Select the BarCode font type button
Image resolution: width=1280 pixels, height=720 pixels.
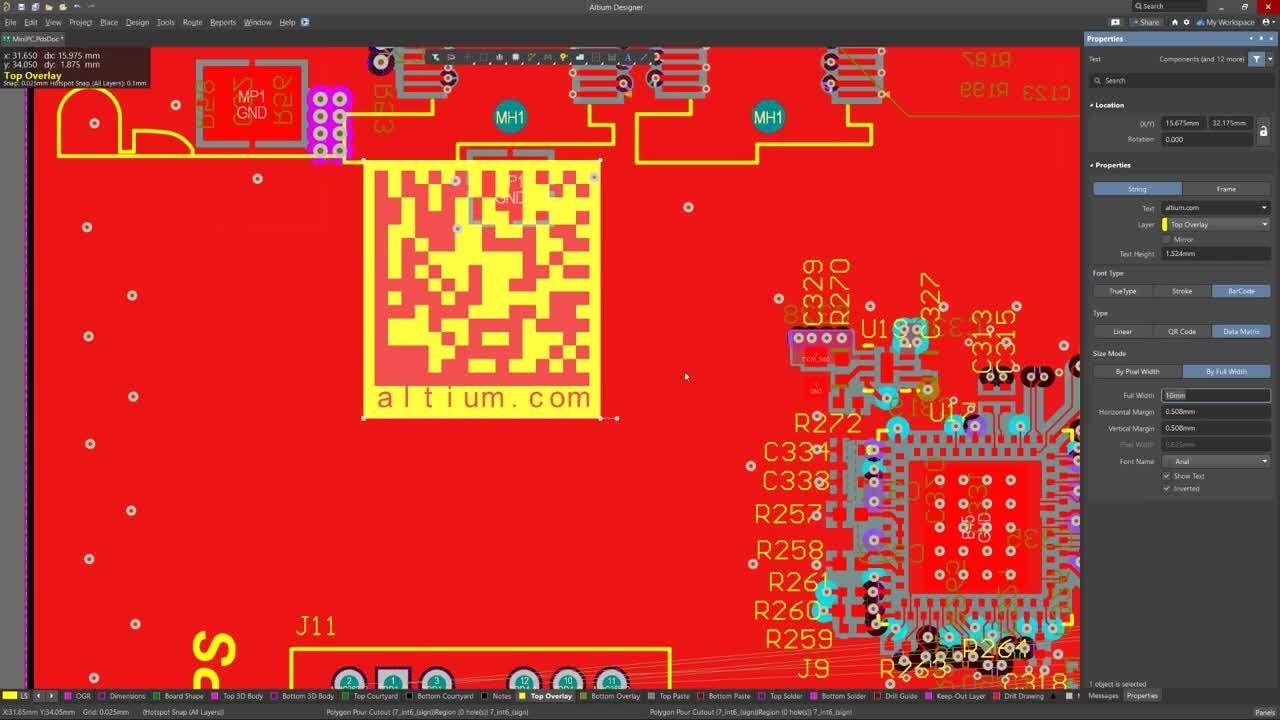click(1241, 291)
